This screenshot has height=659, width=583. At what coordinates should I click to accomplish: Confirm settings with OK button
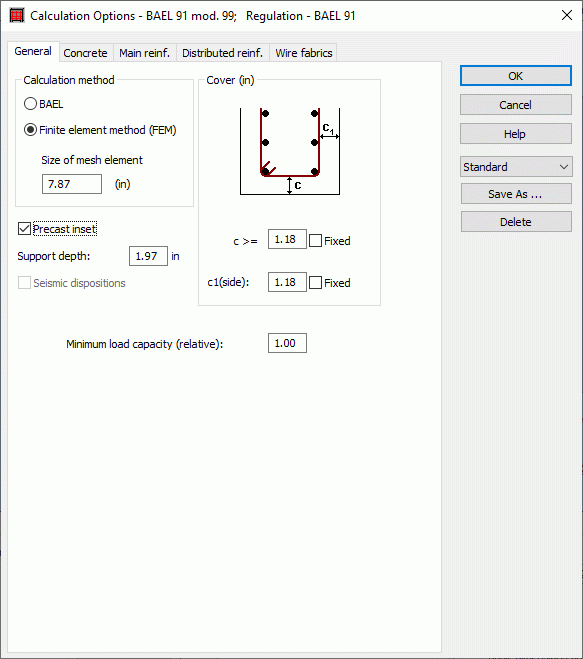coord(516,76)
